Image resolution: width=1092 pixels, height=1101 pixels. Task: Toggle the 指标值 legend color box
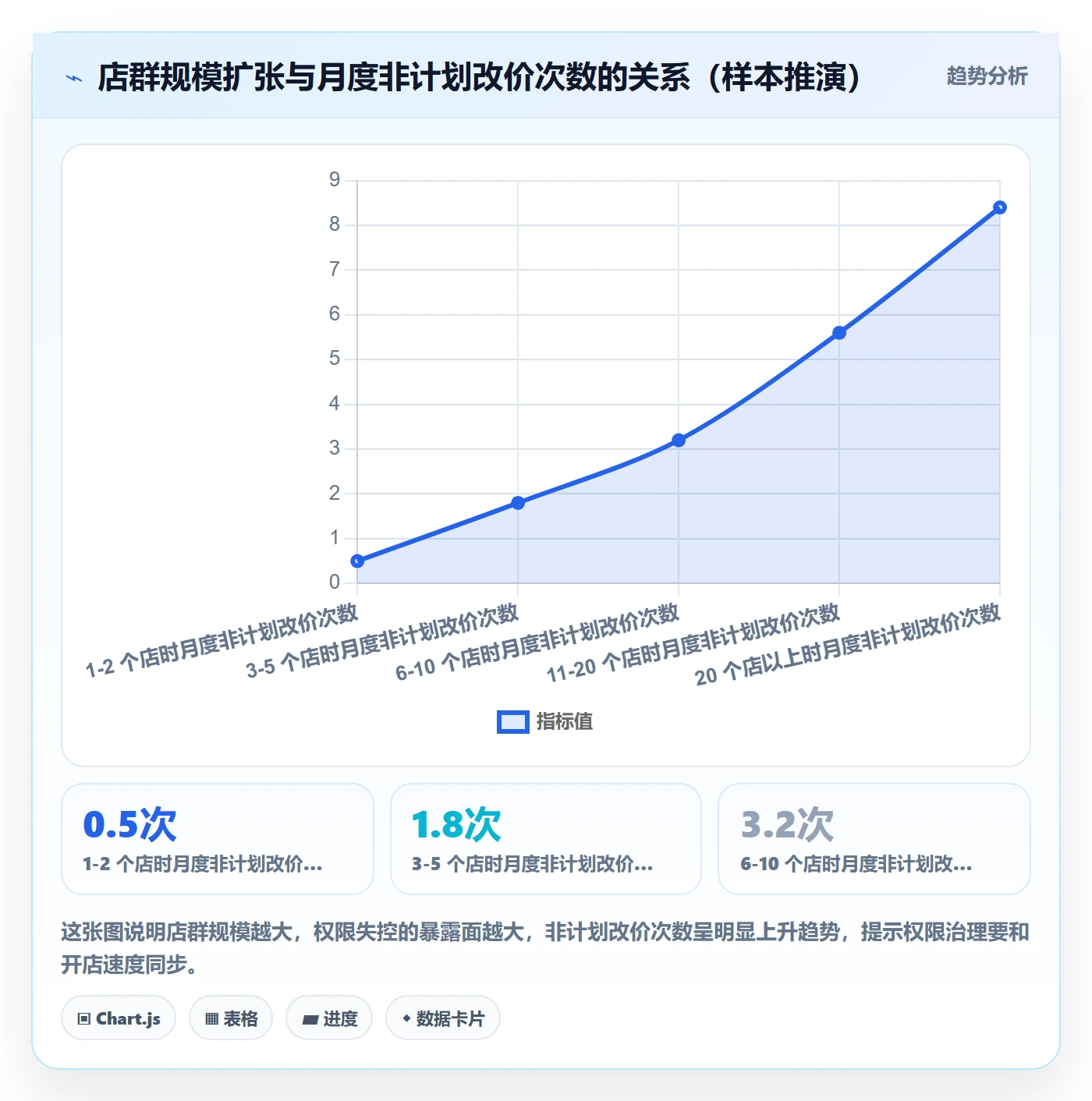(x=512, y=722)
